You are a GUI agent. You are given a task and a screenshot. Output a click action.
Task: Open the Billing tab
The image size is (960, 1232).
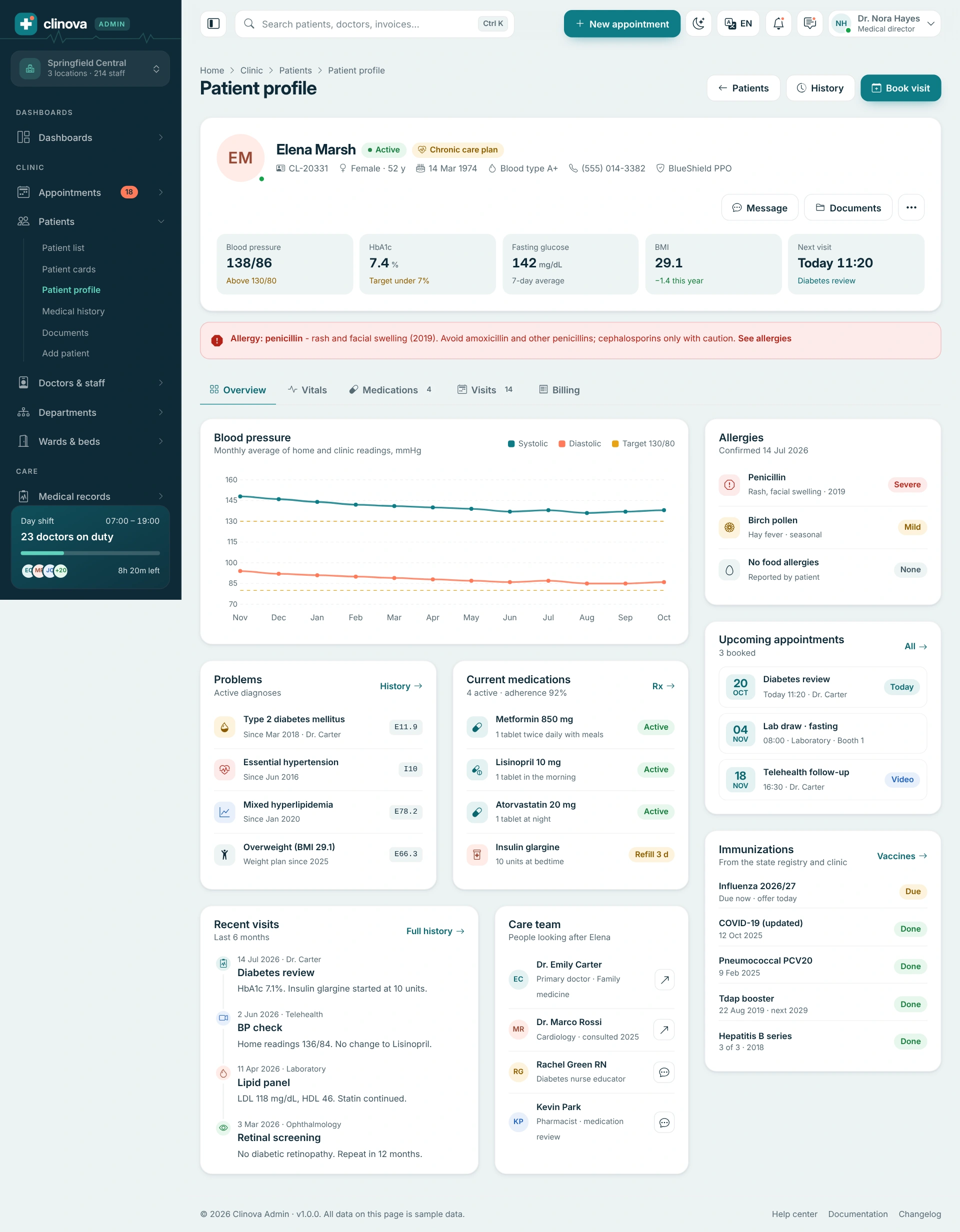(x=559, y=390)
